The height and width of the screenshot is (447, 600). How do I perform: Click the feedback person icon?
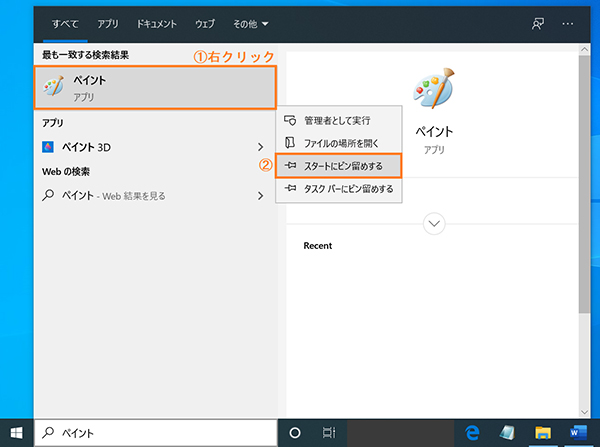coord(538,24)
